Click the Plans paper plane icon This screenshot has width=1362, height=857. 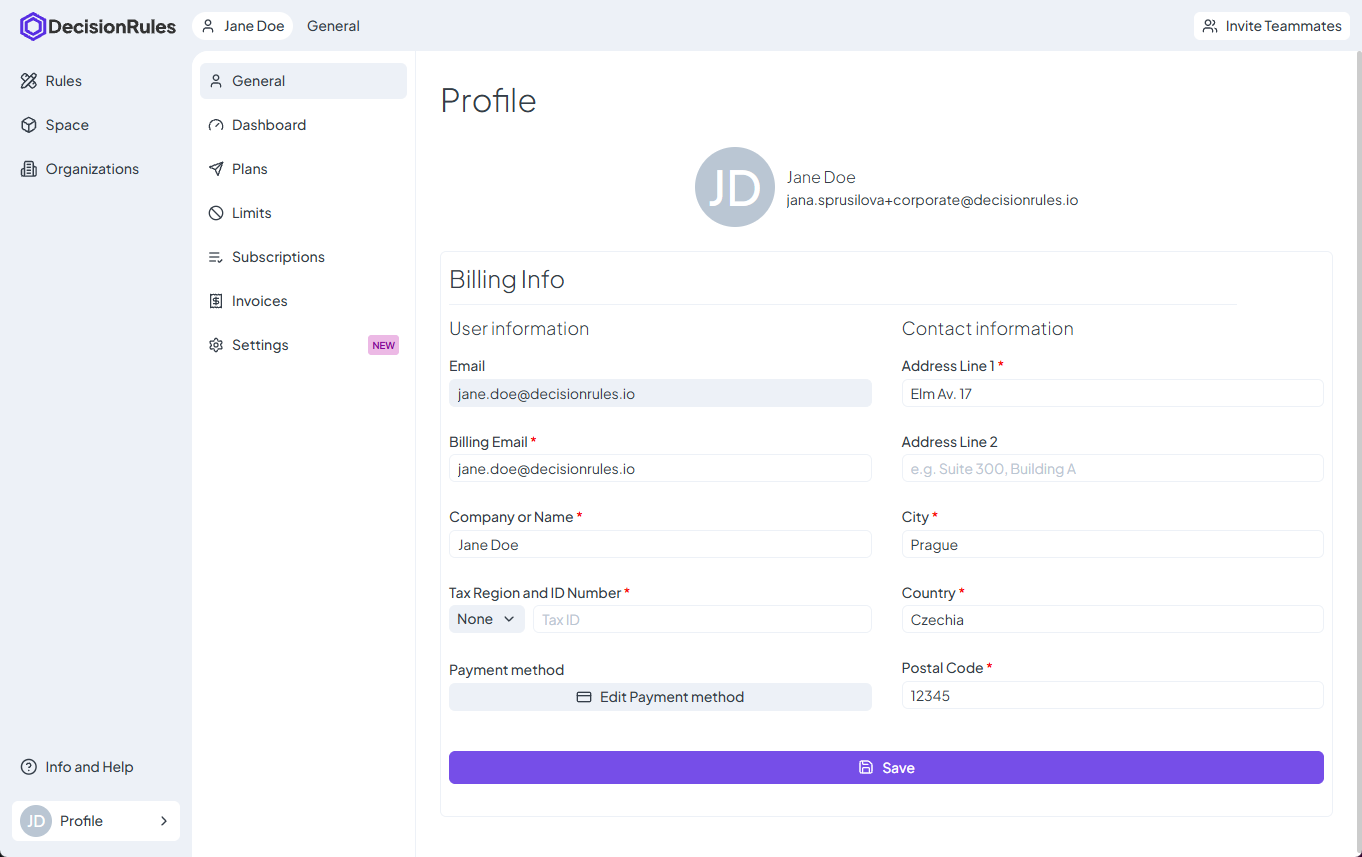pos(216,169)
